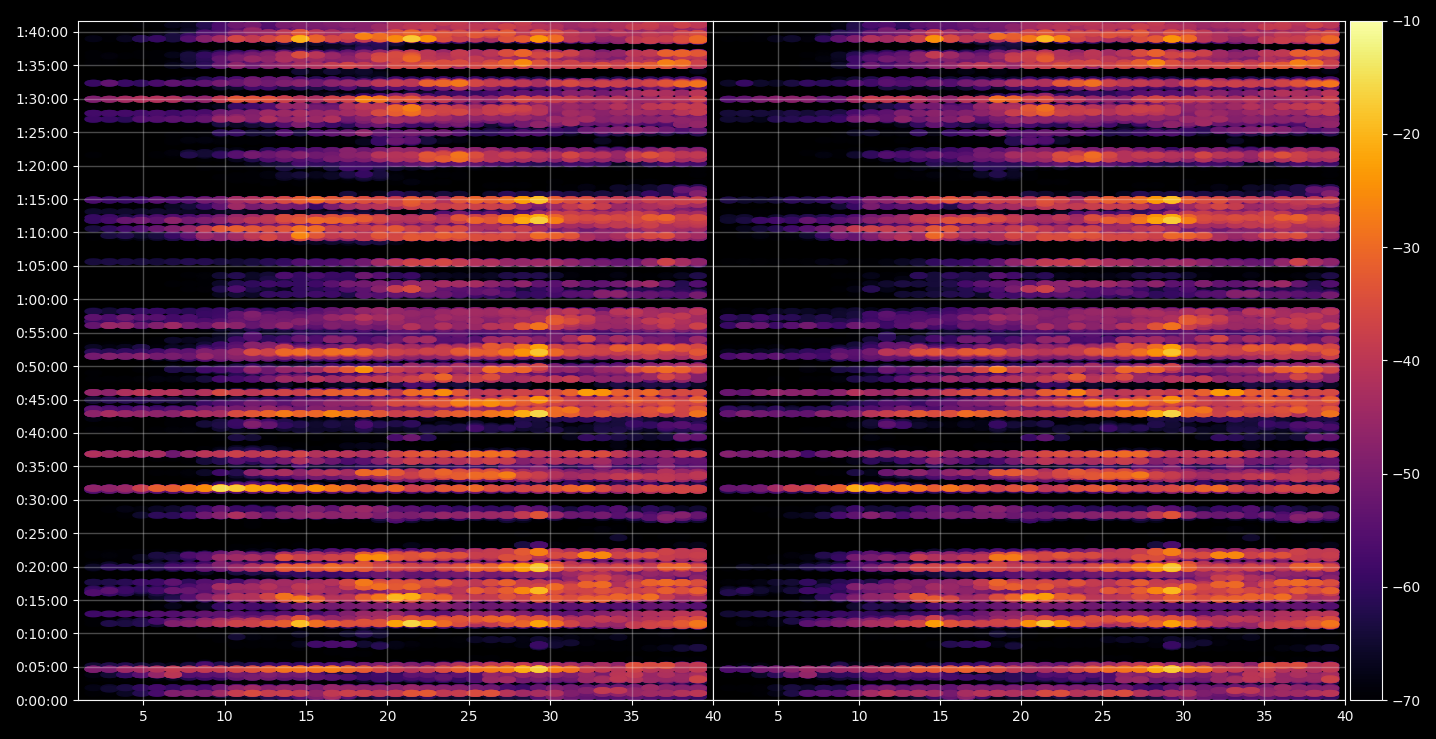1436x739 pixels.
Task: Select the 1:30:00 time tick label
Action: click(x=42, y=99)
